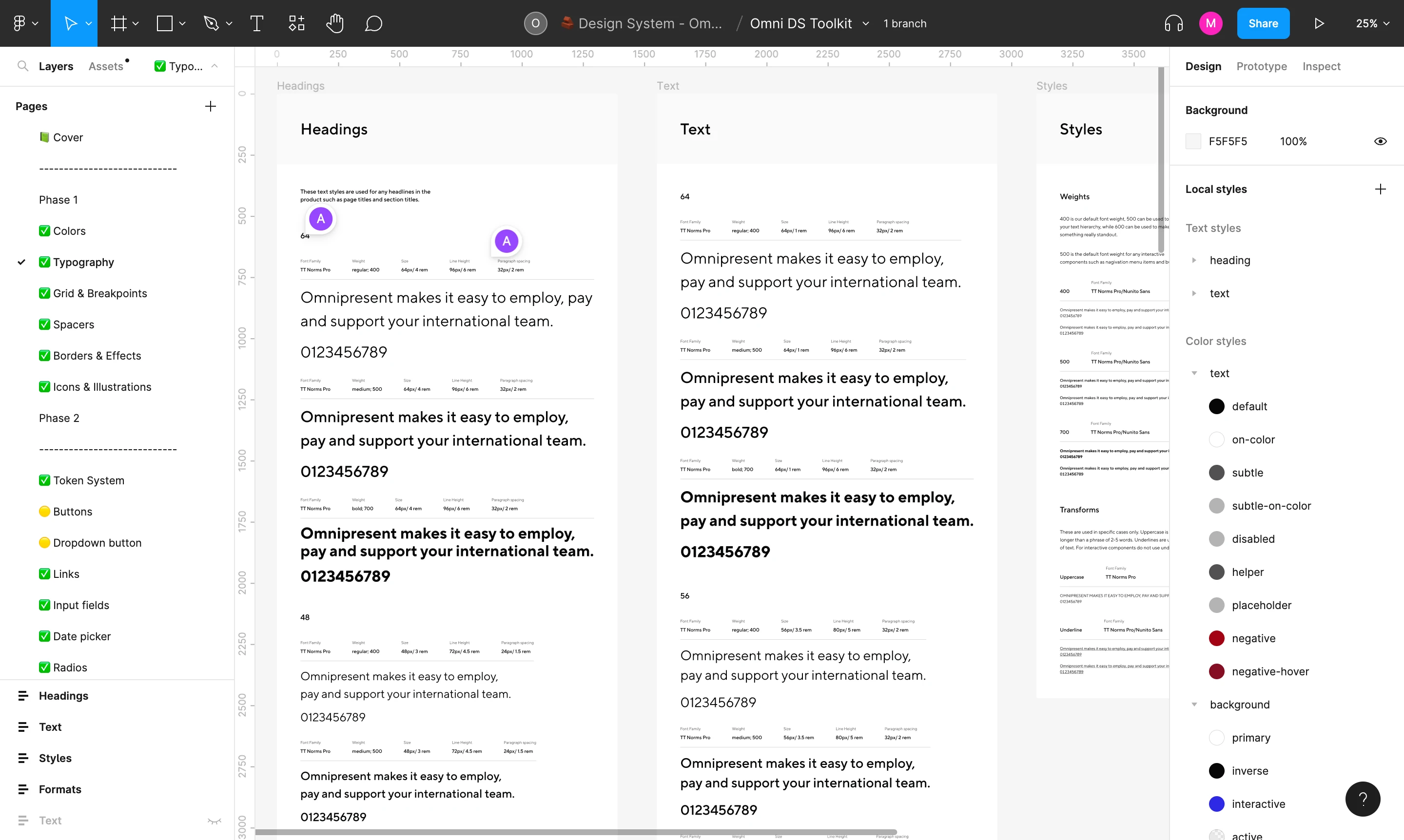Image resolution: width=1404 pixels, height=840 pixels.
Task: Click the Component tool icon
Action: (x=296, y=23)
